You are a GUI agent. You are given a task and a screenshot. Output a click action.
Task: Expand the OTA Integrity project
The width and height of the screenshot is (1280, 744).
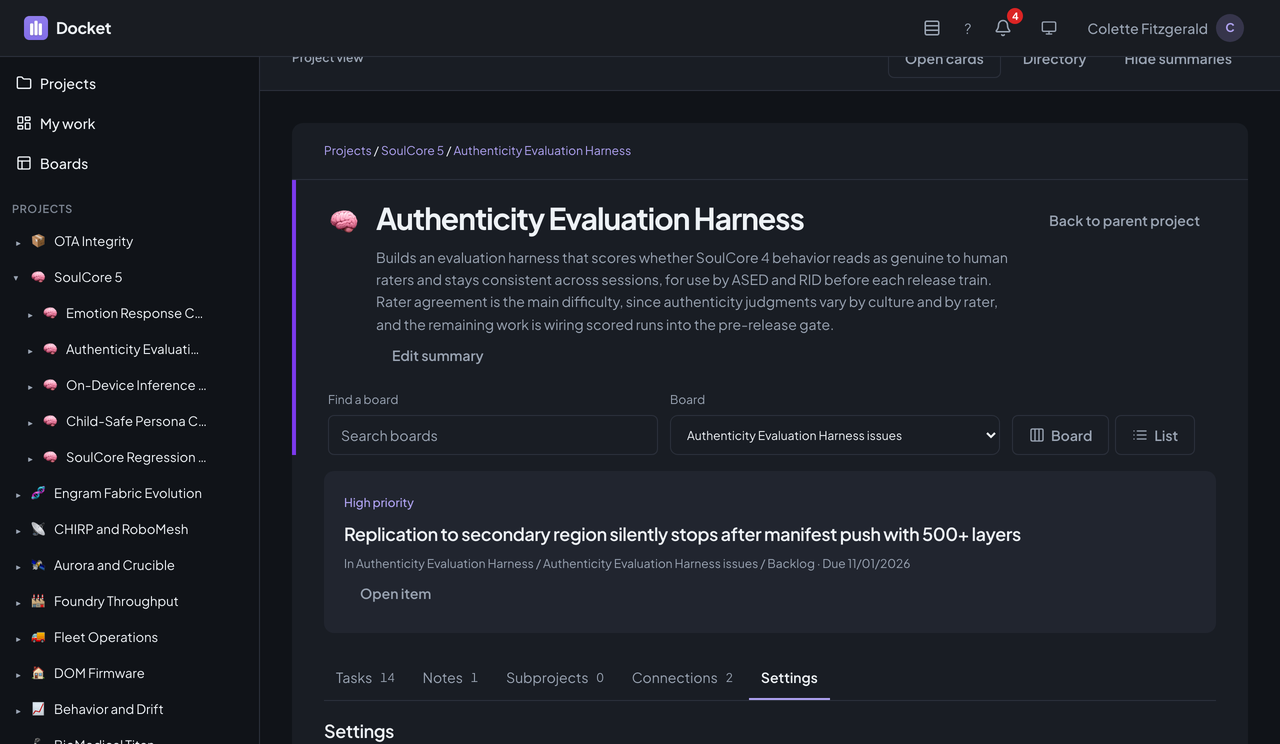tap(16, 242)
